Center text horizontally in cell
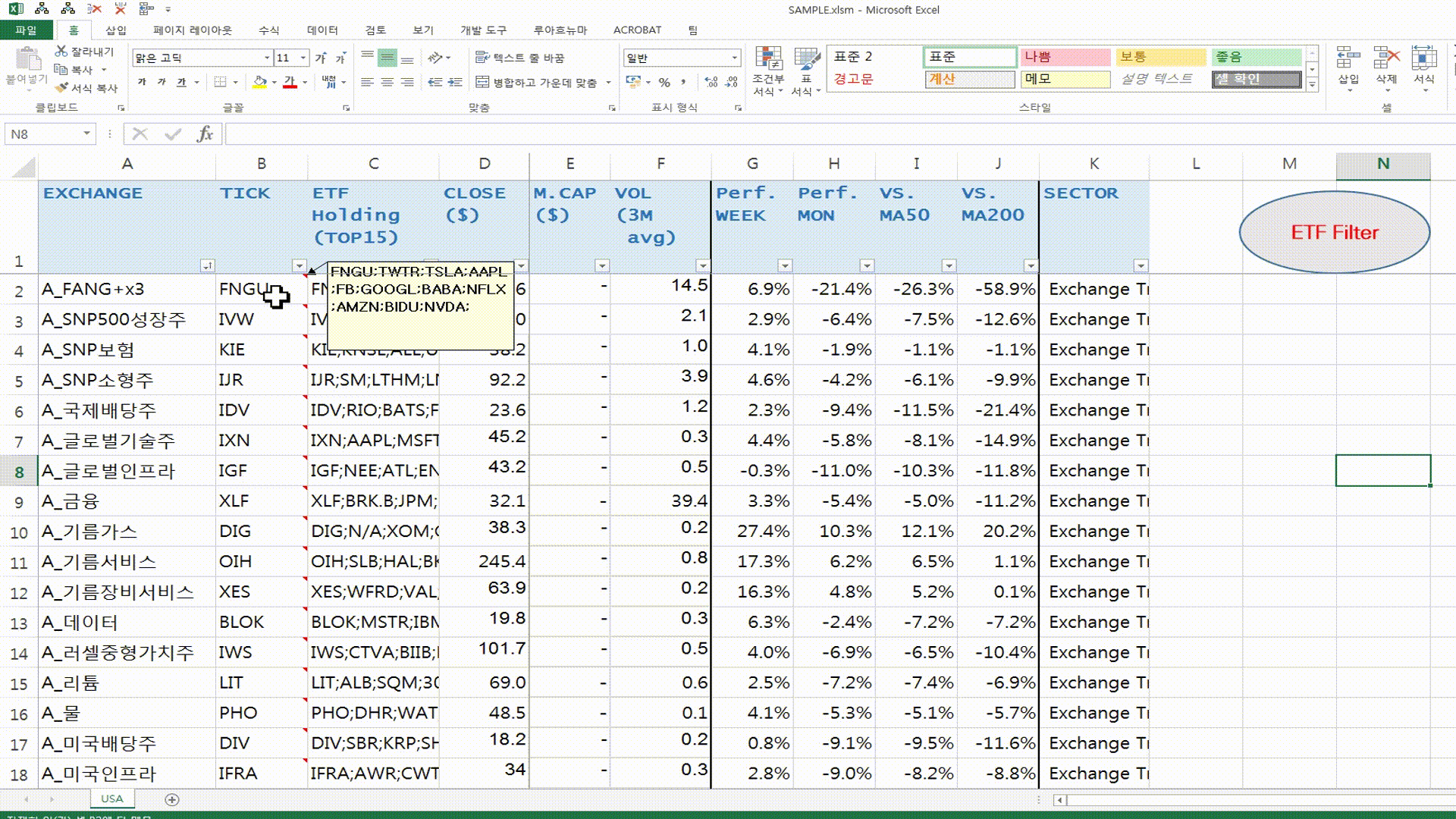Image resolution: width=1456 pixels, height=819 pixels. point(387,82)
